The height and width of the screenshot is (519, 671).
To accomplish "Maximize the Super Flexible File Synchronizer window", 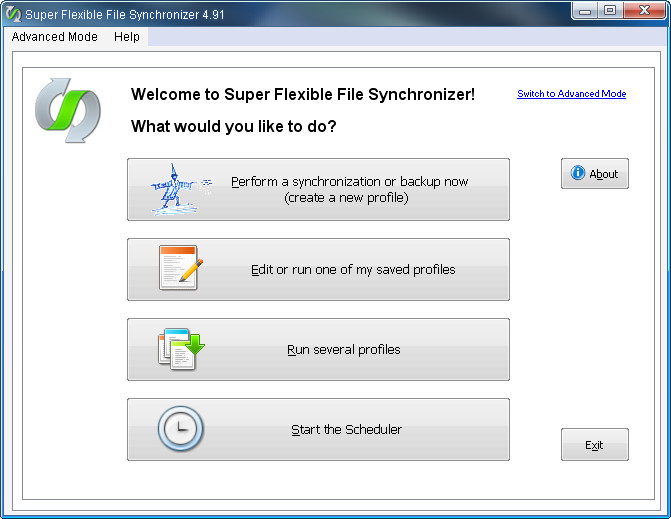I will pos(610,11).
